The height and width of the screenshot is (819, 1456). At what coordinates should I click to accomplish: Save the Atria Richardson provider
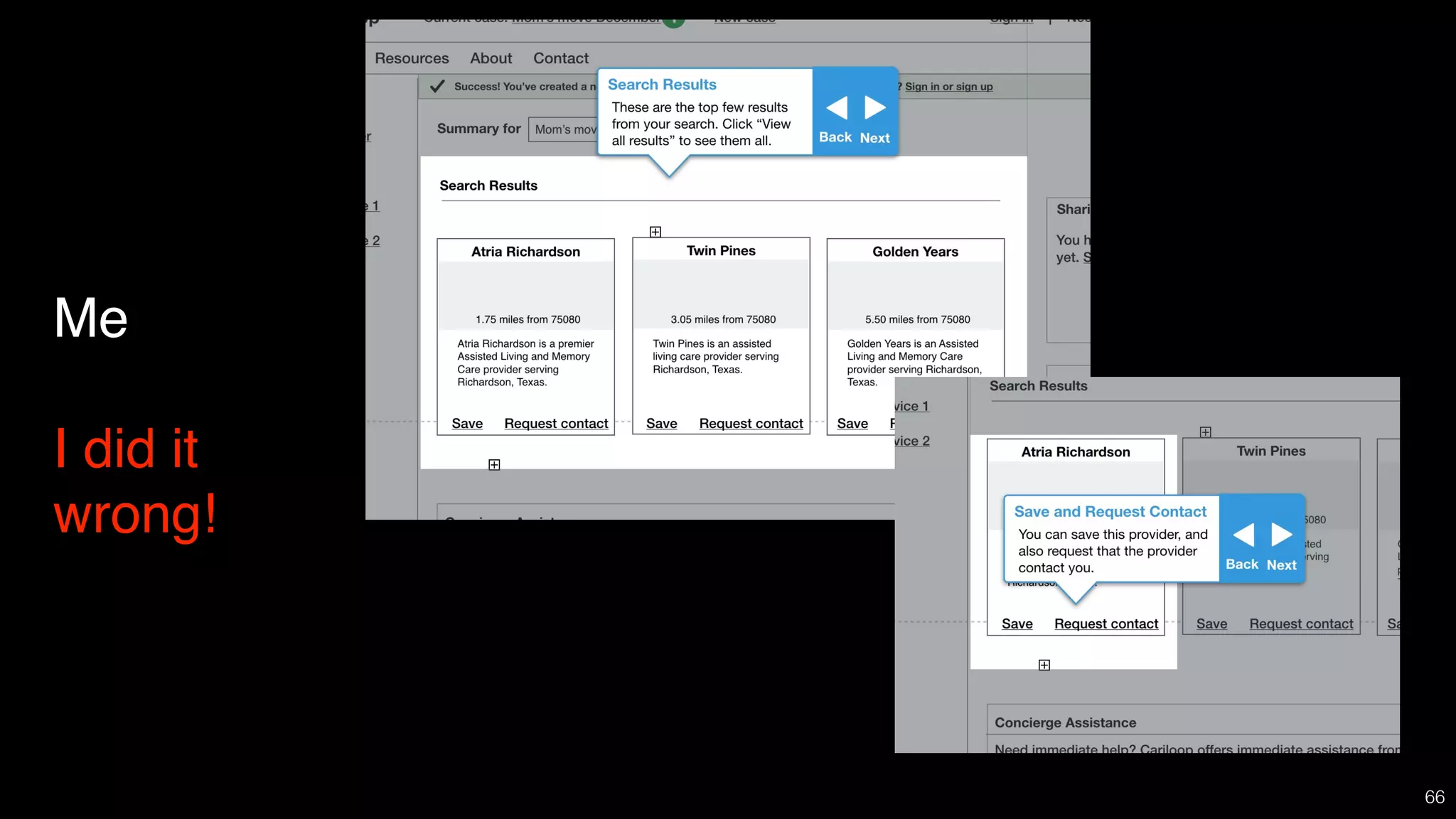point(467,424)
